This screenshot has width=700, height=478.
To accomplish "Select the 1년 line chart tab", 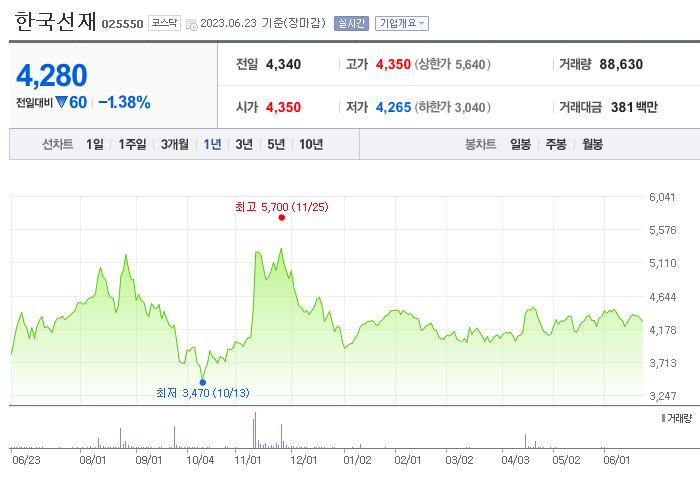I will click(212, 144).
